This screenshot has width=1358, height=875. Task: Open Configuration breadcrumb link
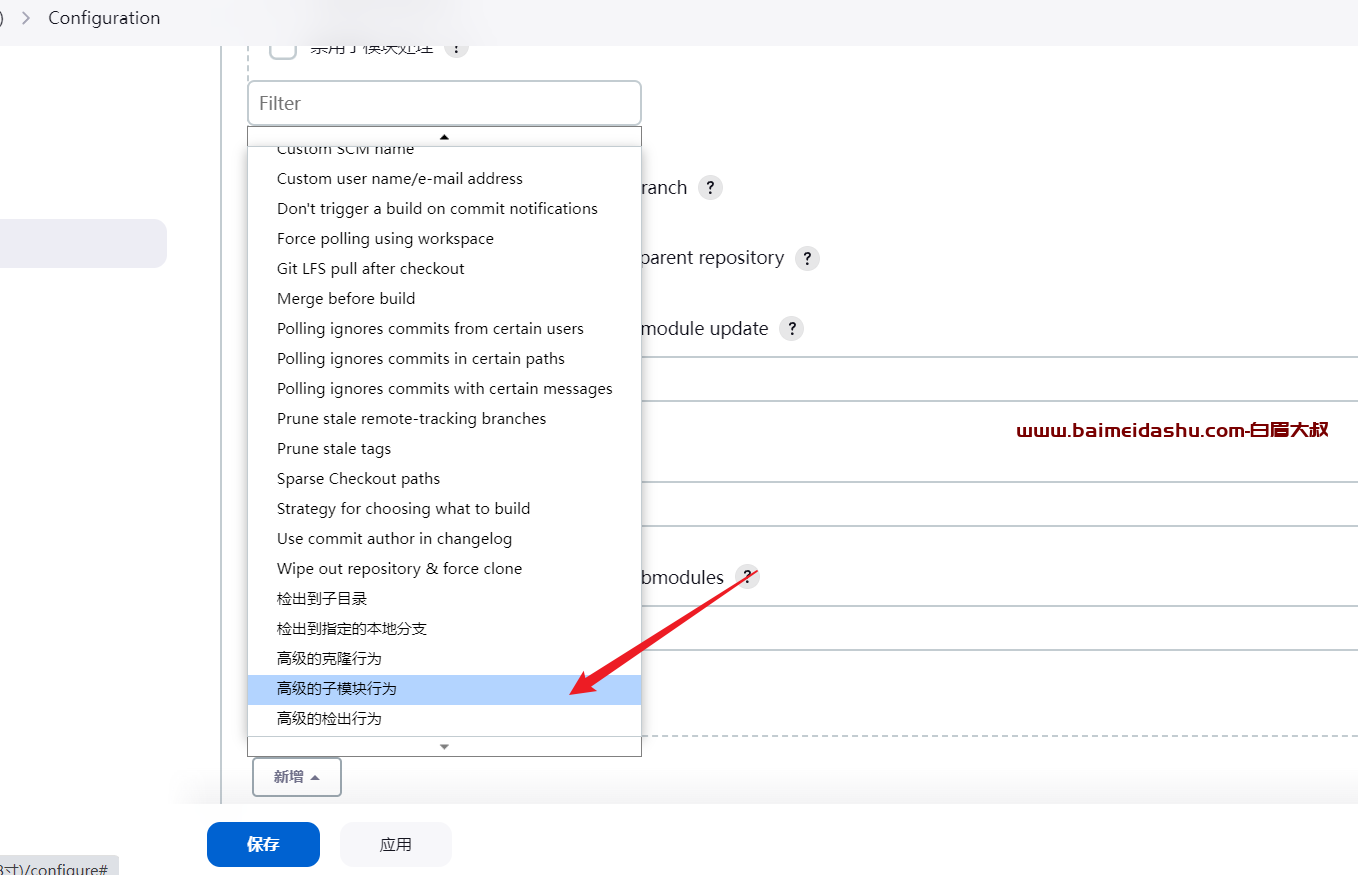[104, 18]
